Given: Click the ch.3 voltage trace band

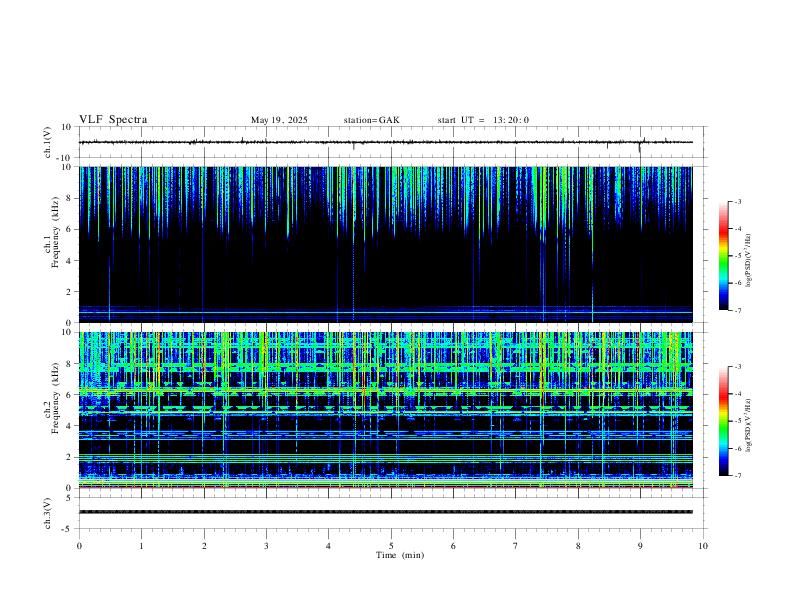Looking at the screenshot, I should [x=386, y=512].
